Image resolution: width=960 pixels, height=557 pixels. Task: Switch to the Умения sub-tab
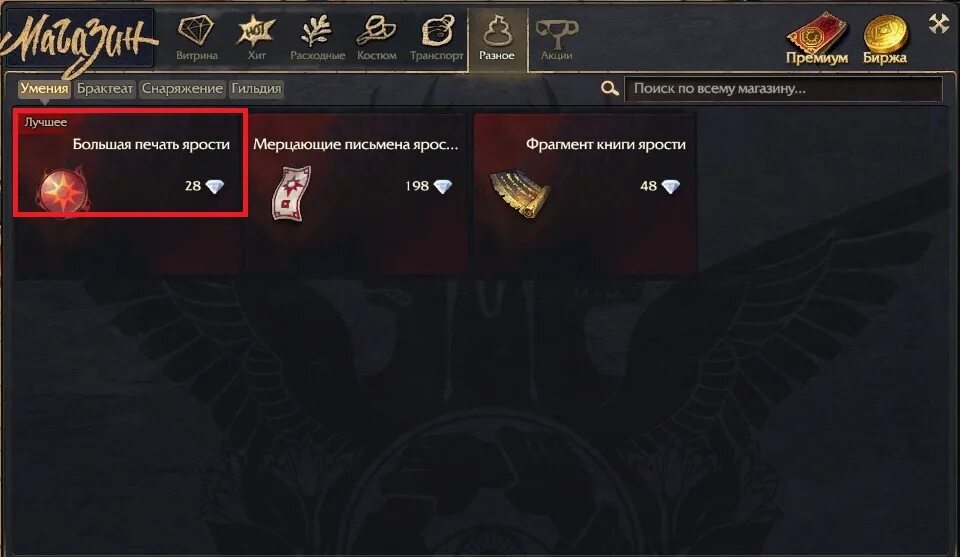point(43,89)
